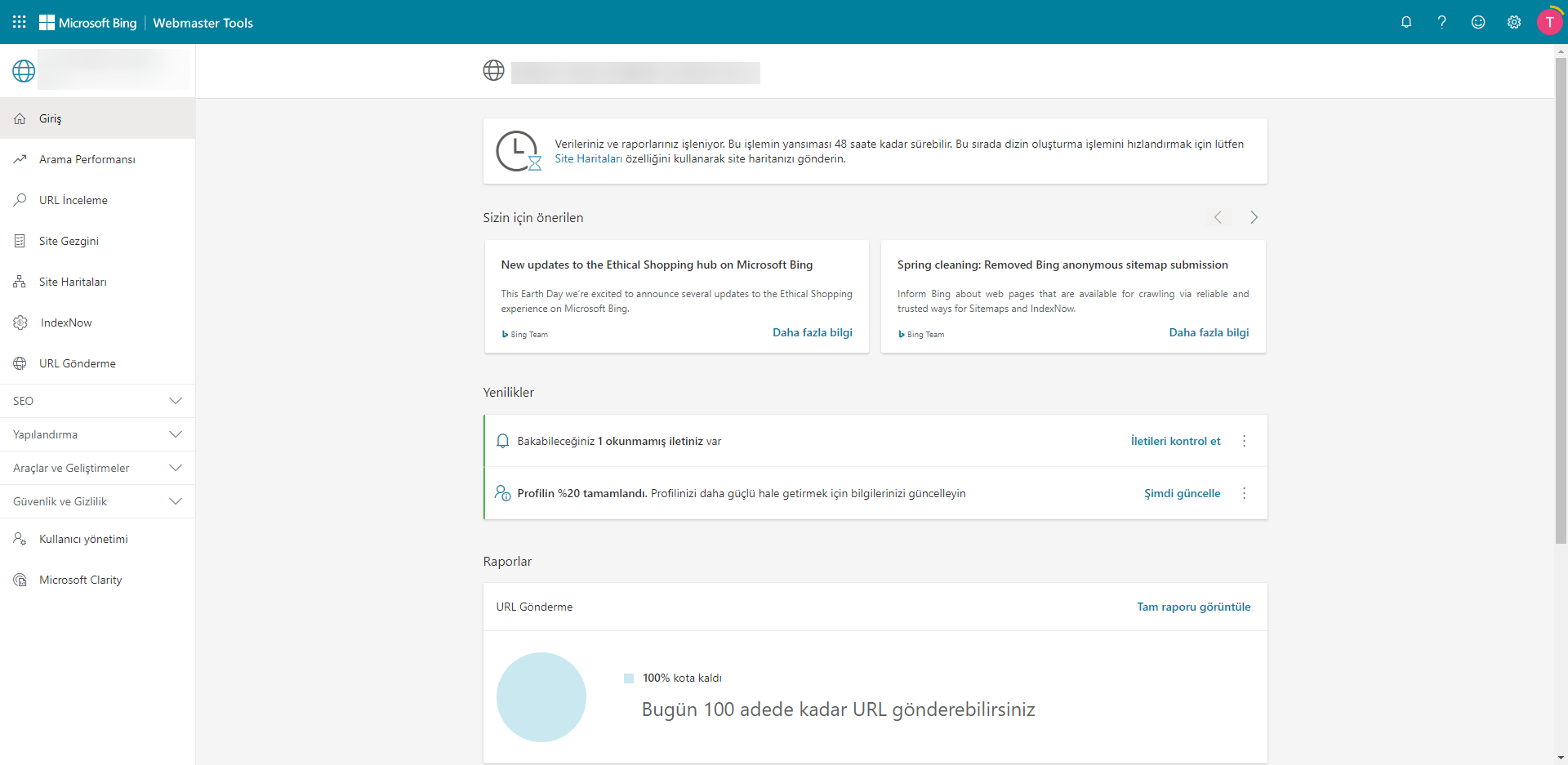Click the scrollbar down arrow

pos(1561,758)
